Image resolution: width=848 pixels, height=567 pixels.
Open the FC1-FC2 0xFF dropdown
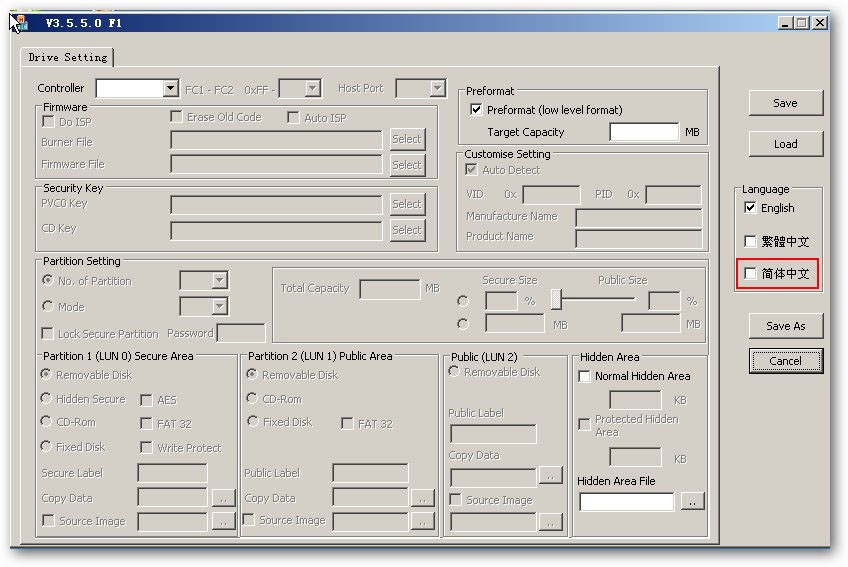313,88
